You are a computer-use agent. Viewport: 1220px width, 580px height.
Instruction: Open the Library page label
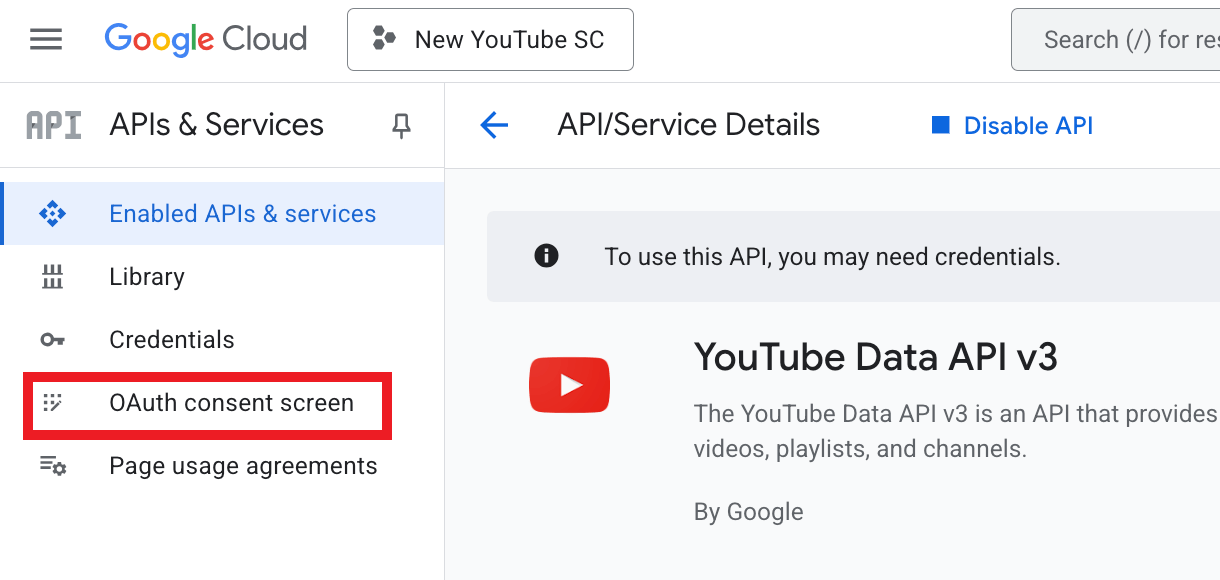(147, 277)
